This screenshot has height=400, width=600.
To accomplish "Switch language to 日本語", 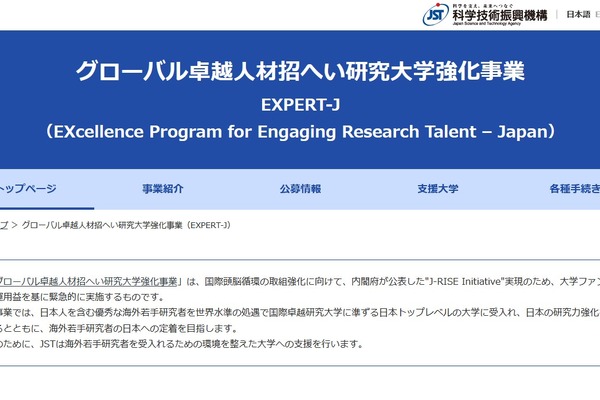I will coord(578,15).
